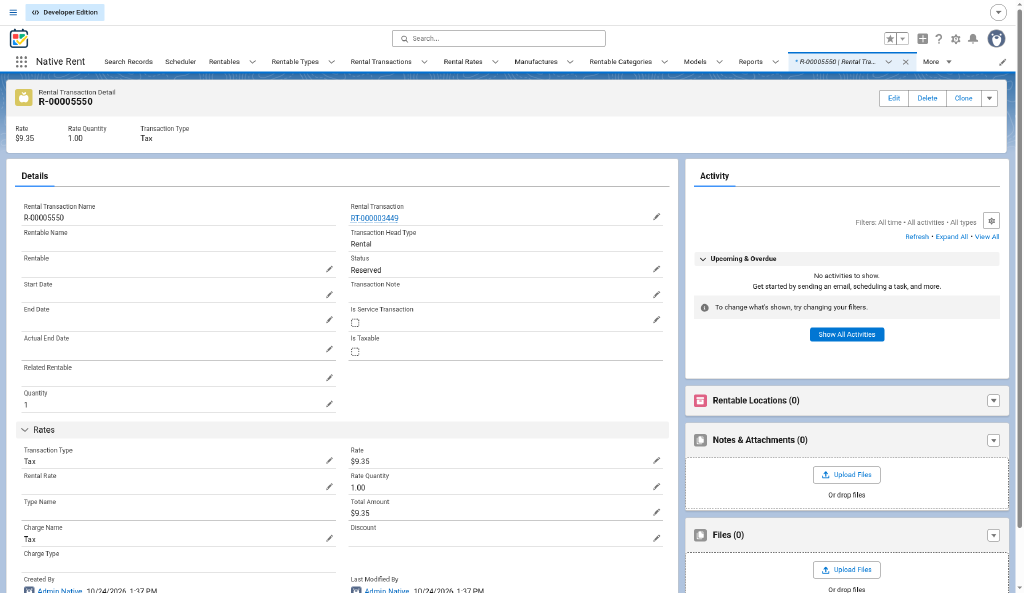1024x593 pixels.
Task: Go to the Scheduler tab
Action: pyautogui.click(x=180, y=62)
